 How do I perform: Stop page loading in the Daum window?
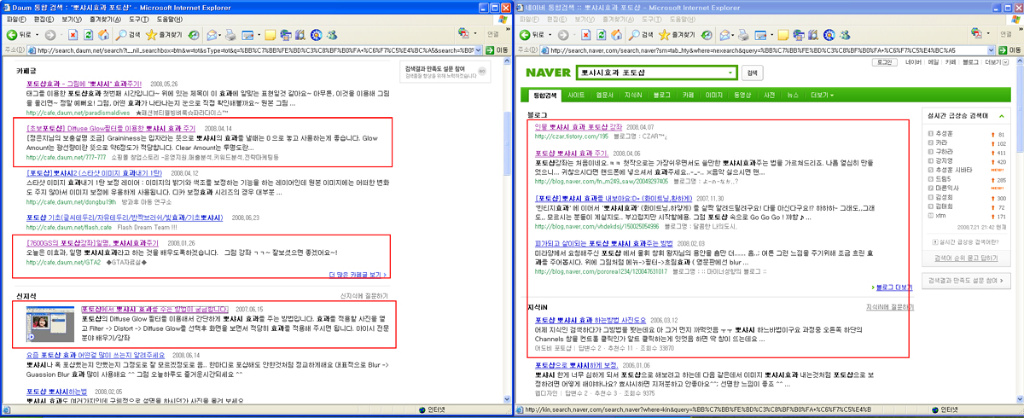(x=72, y=35)
